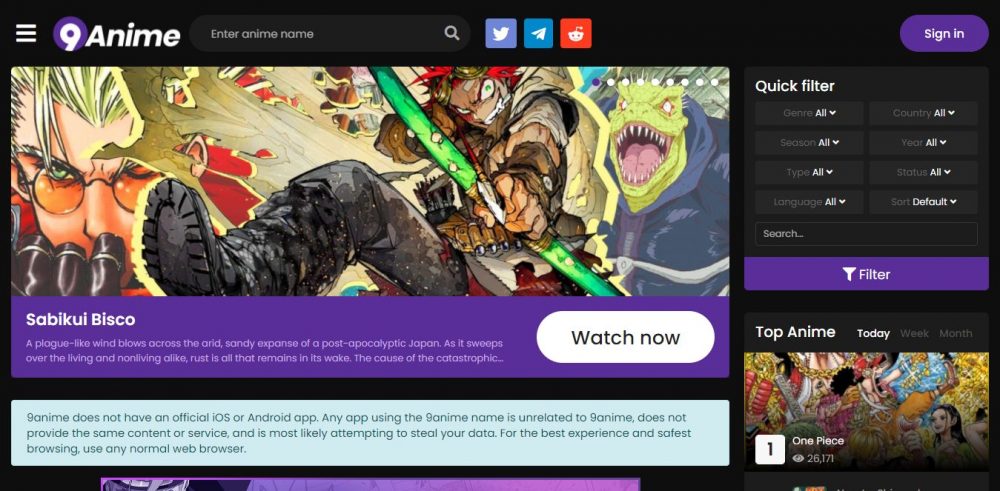The image size is (1000, 491).
Task: Expand the Language filter dropdown
Action: tap(809, 202)
